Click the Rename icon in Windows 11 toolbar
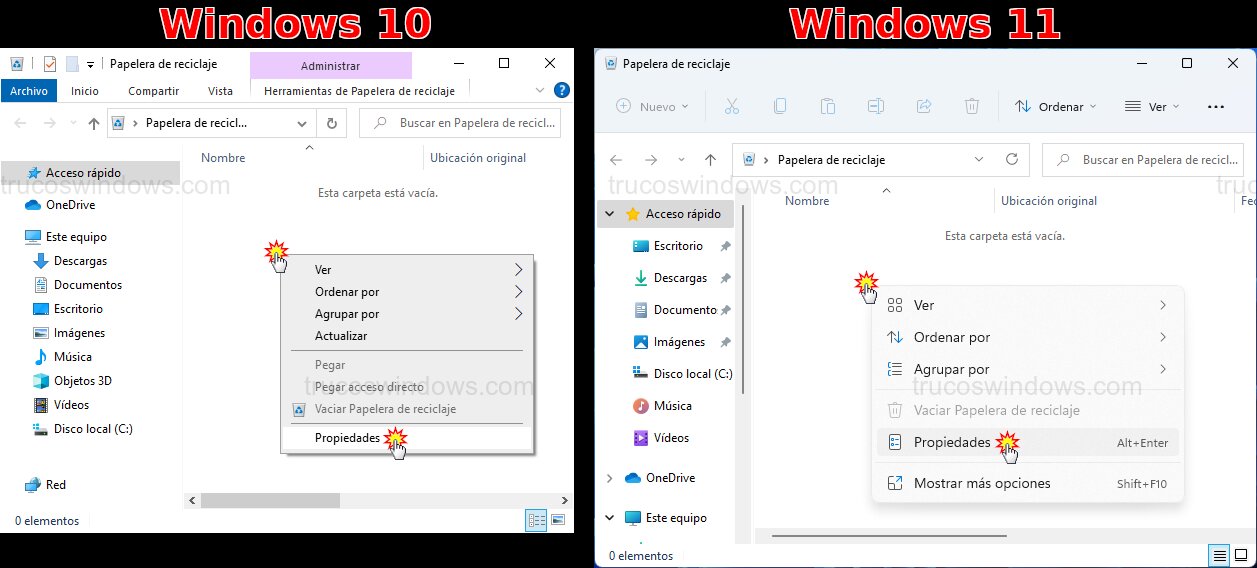 coord(876,106)
